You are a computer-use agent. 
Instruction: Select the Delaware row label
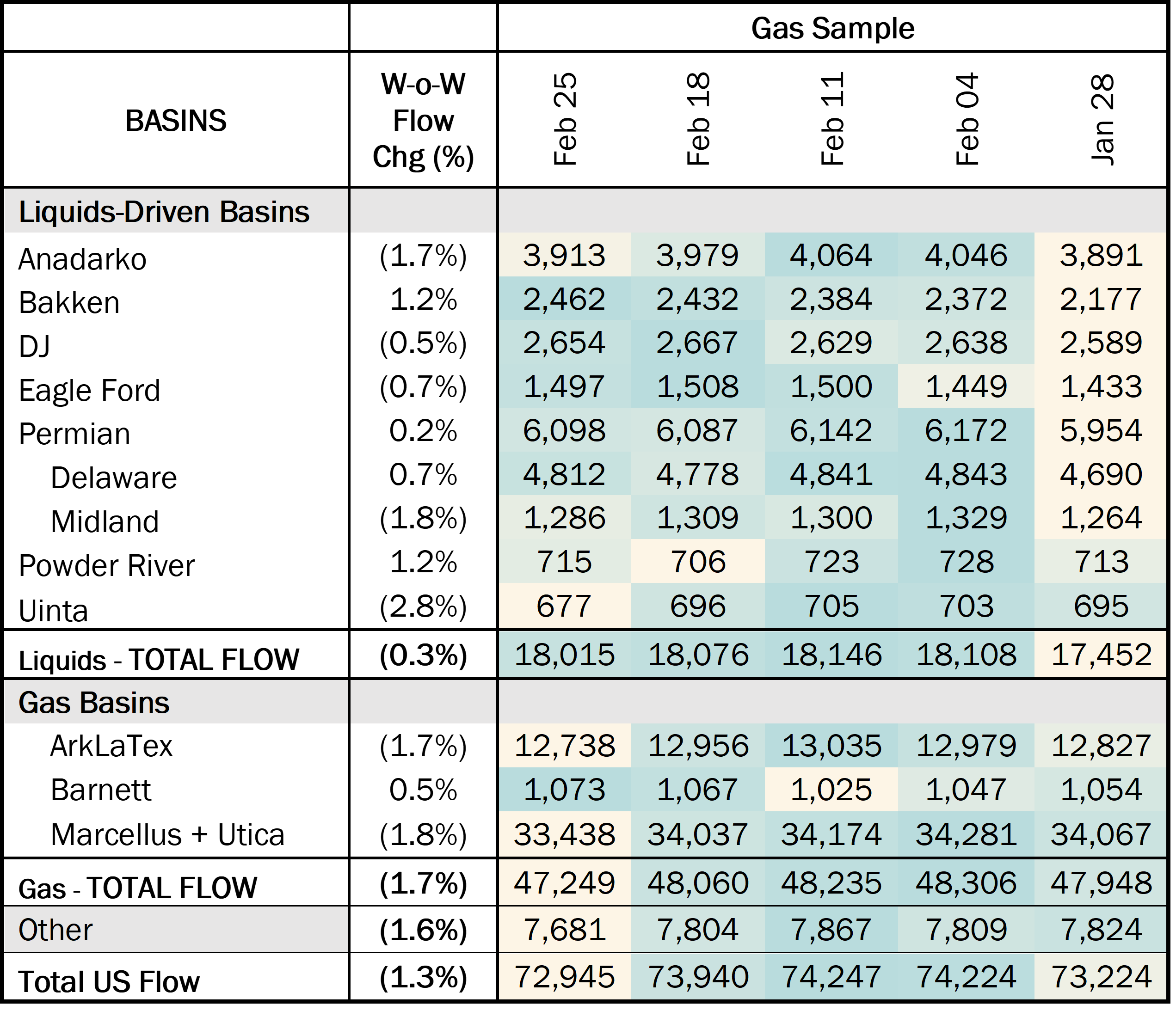[114, 478]
